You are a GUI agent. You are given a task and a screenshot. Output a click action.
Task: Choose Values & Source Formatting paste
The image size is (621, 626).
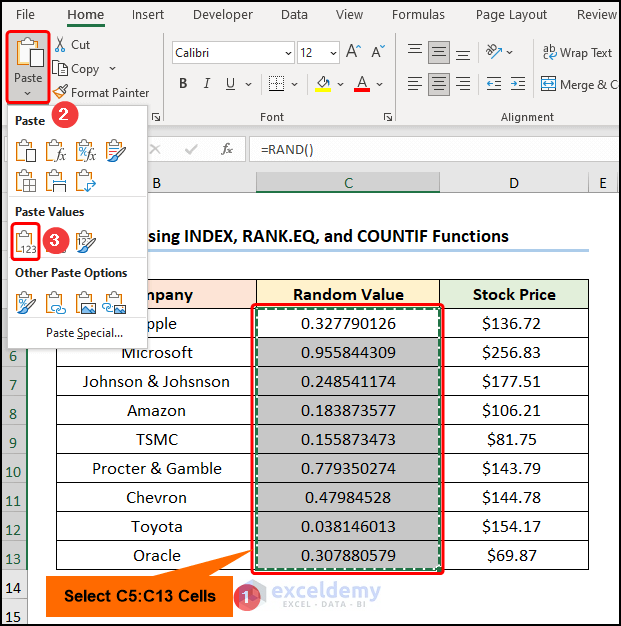click(x=85, y=242)
